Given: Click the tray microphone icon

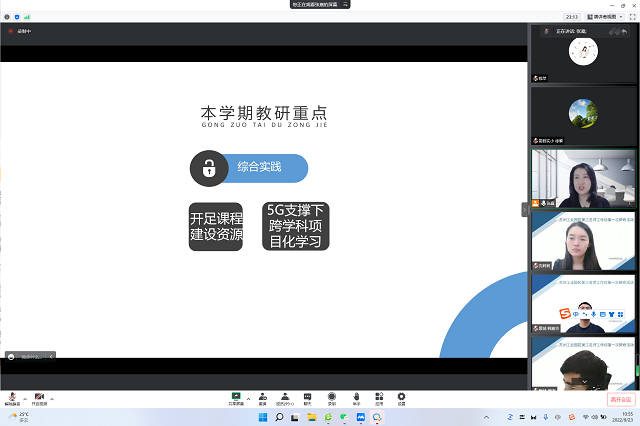Looking at the screenshot, I should click(545, 417).
